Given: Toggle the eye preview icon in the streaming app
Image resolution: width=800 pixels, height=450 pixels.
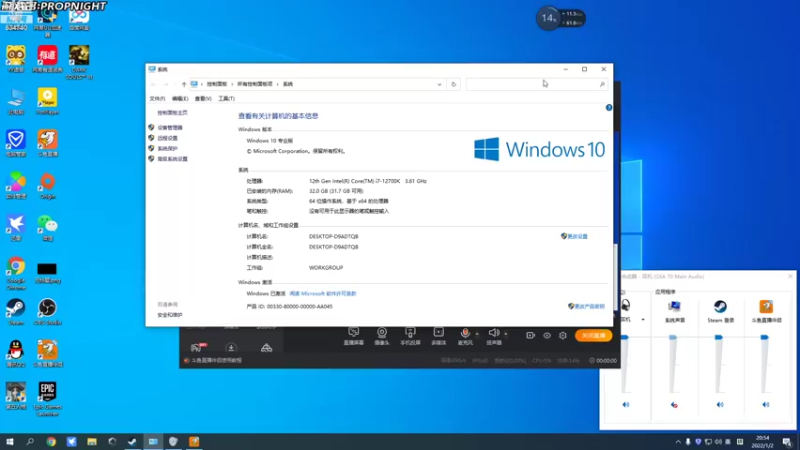Looking at the screenshot, I should pyautogui.click(x=547, y=335).
